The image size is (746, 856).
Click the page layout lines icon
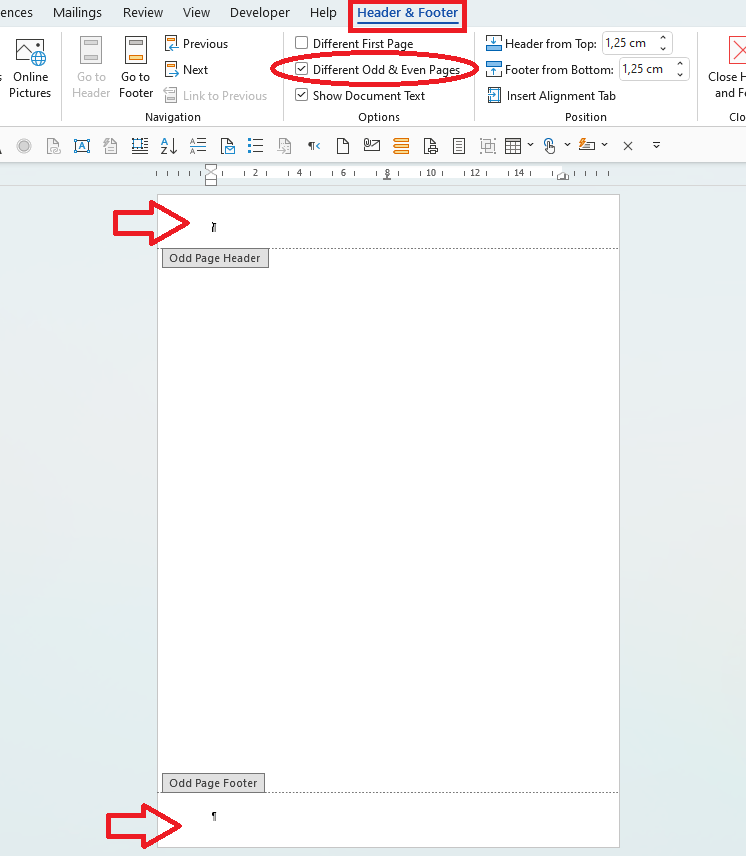click(459, 146)
